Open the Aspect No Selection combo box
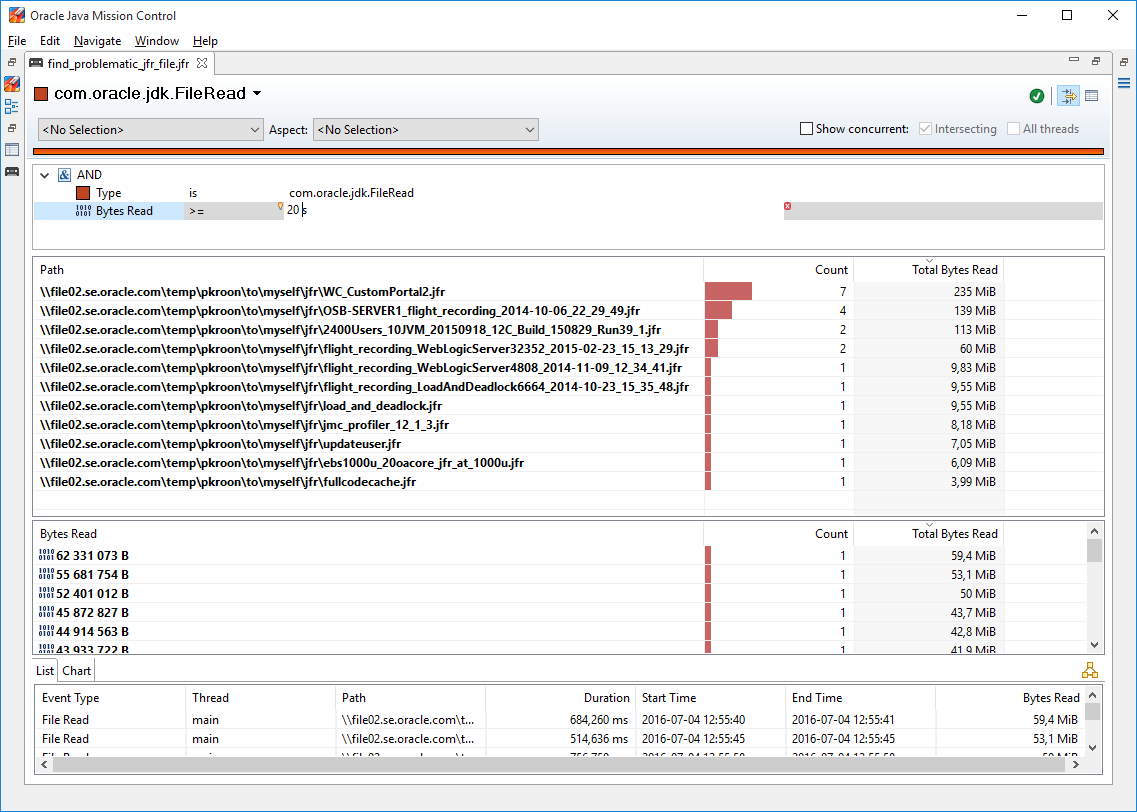Image resolution: width=1137 pixels, height=812 pixels. click(x=425, y=130)
